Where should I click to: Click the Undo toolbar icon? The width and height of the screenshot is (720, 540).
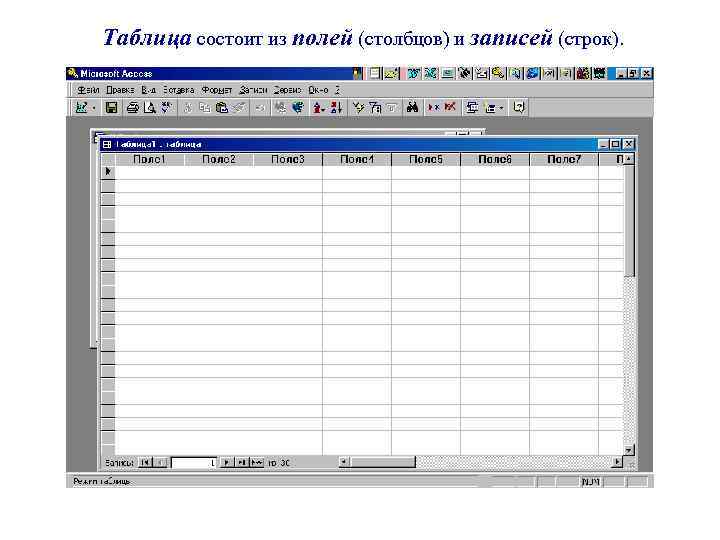tap(260, 108)
